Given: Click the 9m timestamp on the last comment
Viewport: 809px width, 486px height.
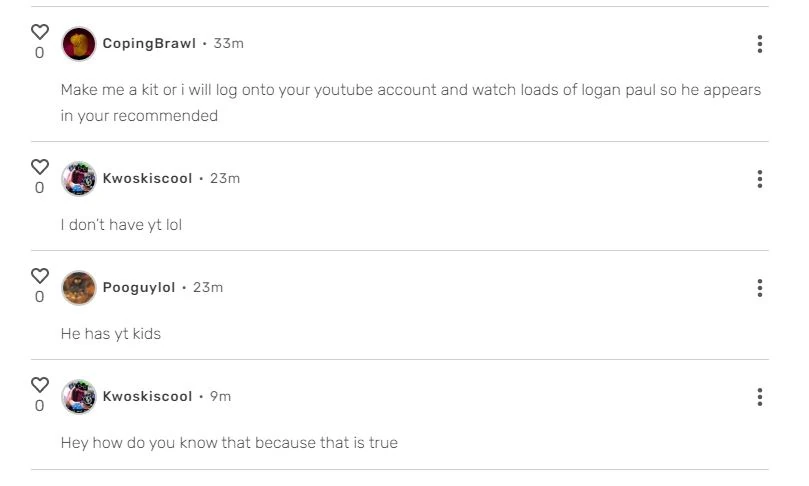Looking at the screenshot, I should click(220, 397).
